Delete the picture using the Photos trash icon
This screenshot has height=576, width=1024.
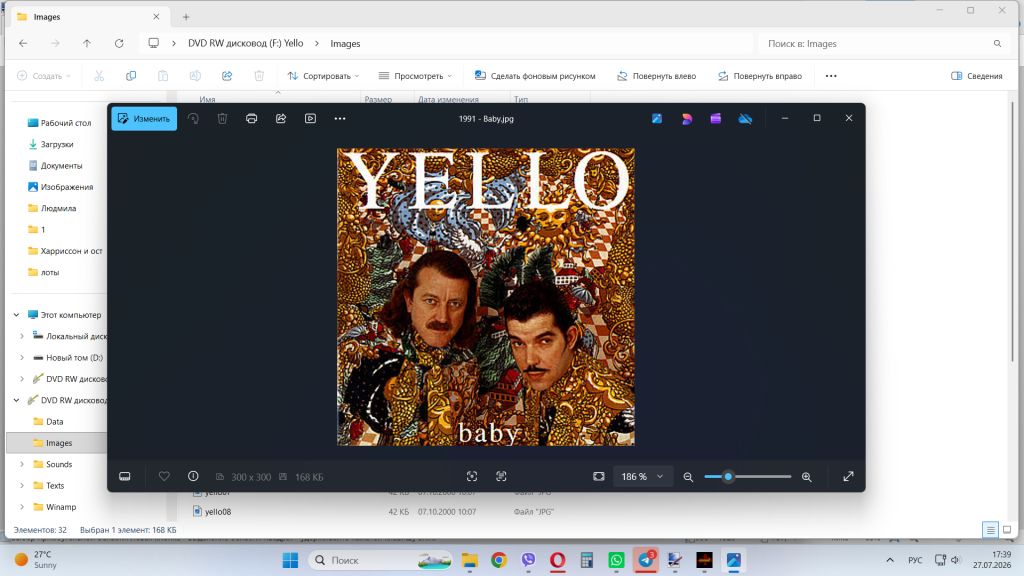click(x=222, y=119)
